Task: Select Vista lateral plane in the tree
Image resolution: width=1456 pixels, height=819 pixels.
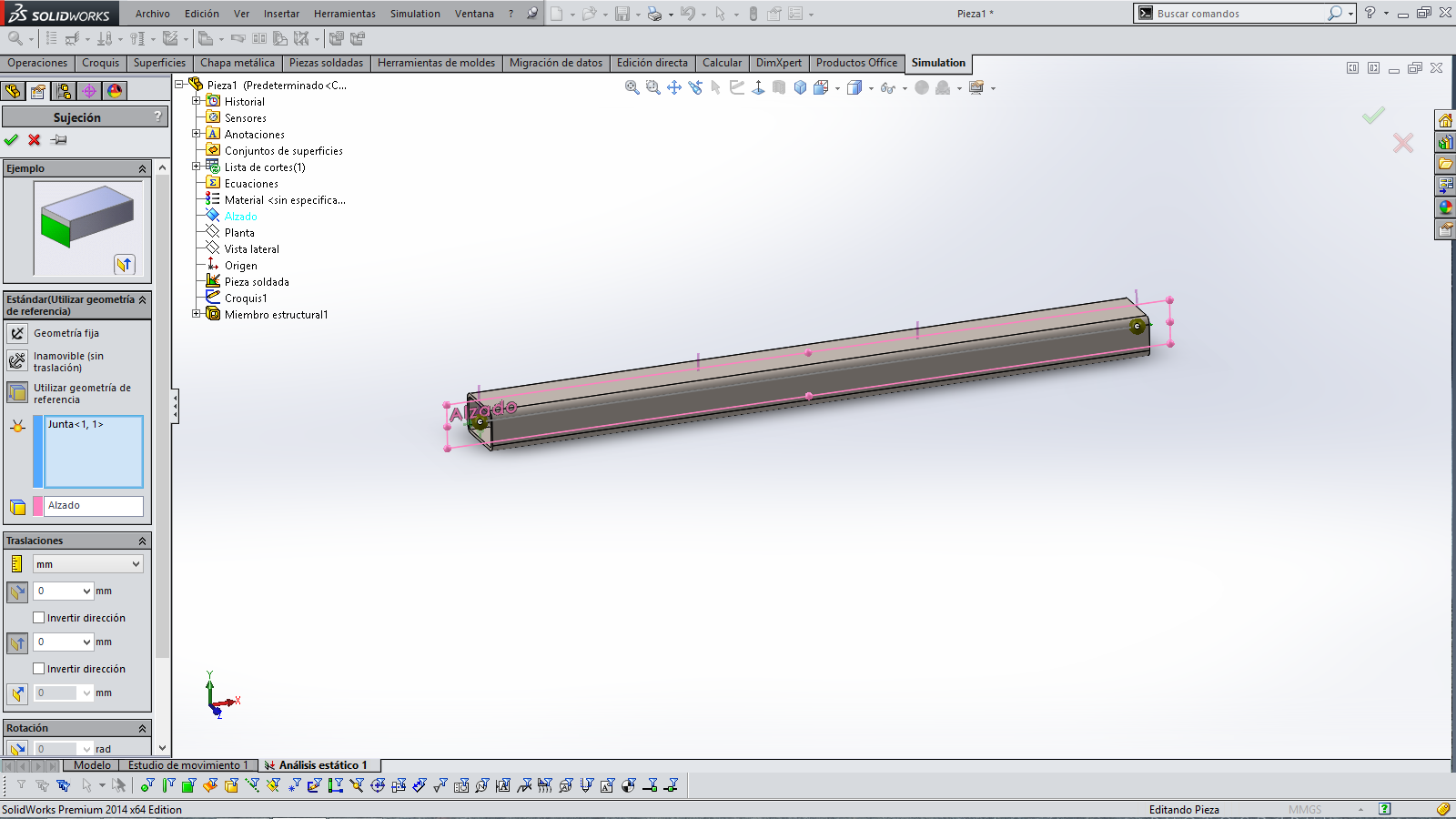Action: pyautogui.click(x=251, y=249)
